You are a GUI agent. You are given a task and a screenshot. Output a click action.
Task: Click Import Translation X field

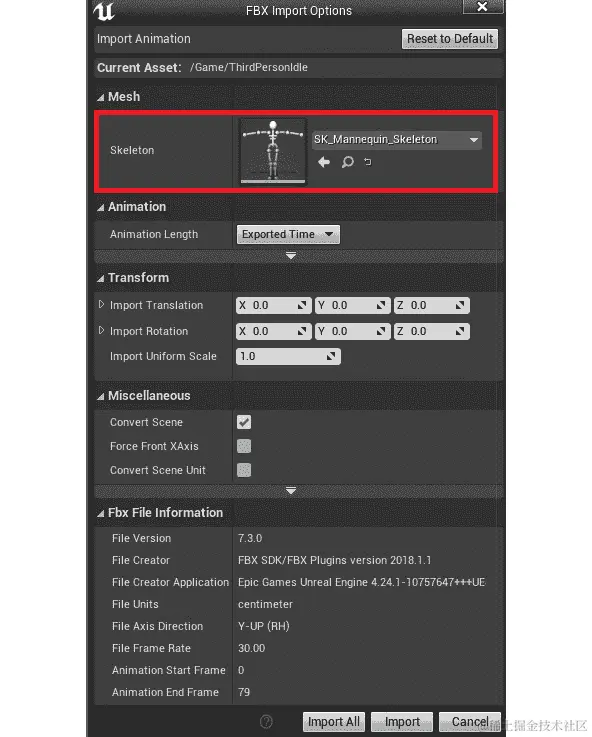tap(273, 306)
